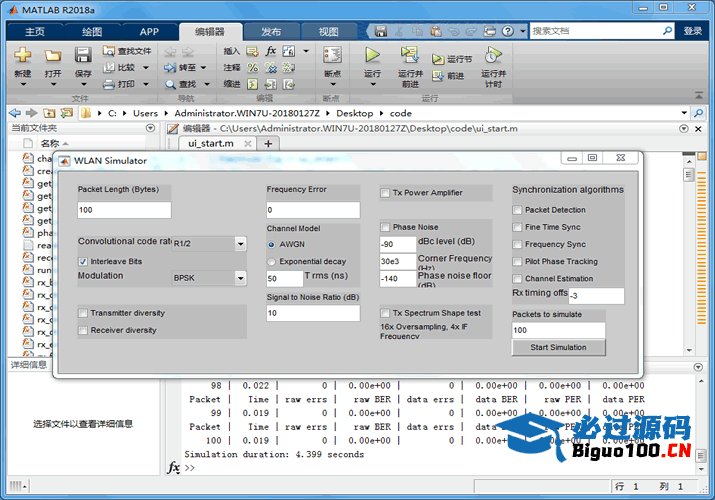Click the comment percent icon
The image size is (715, 500).
(253, 67)
